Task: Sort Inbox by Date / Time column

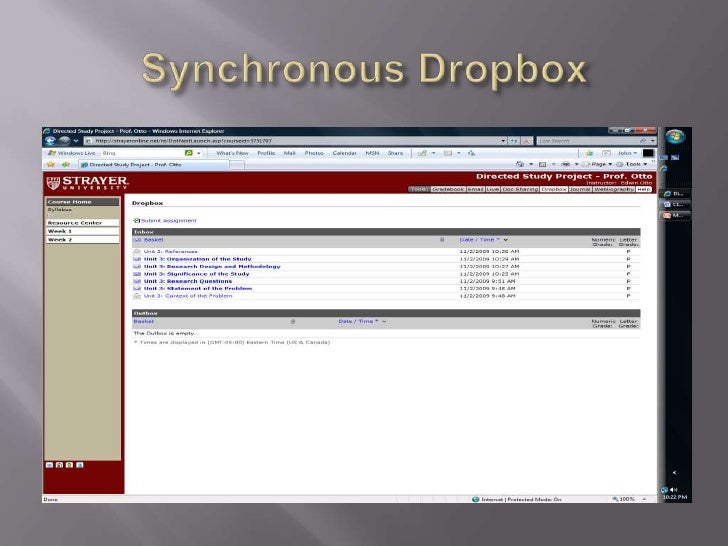Action: point(480,240)
